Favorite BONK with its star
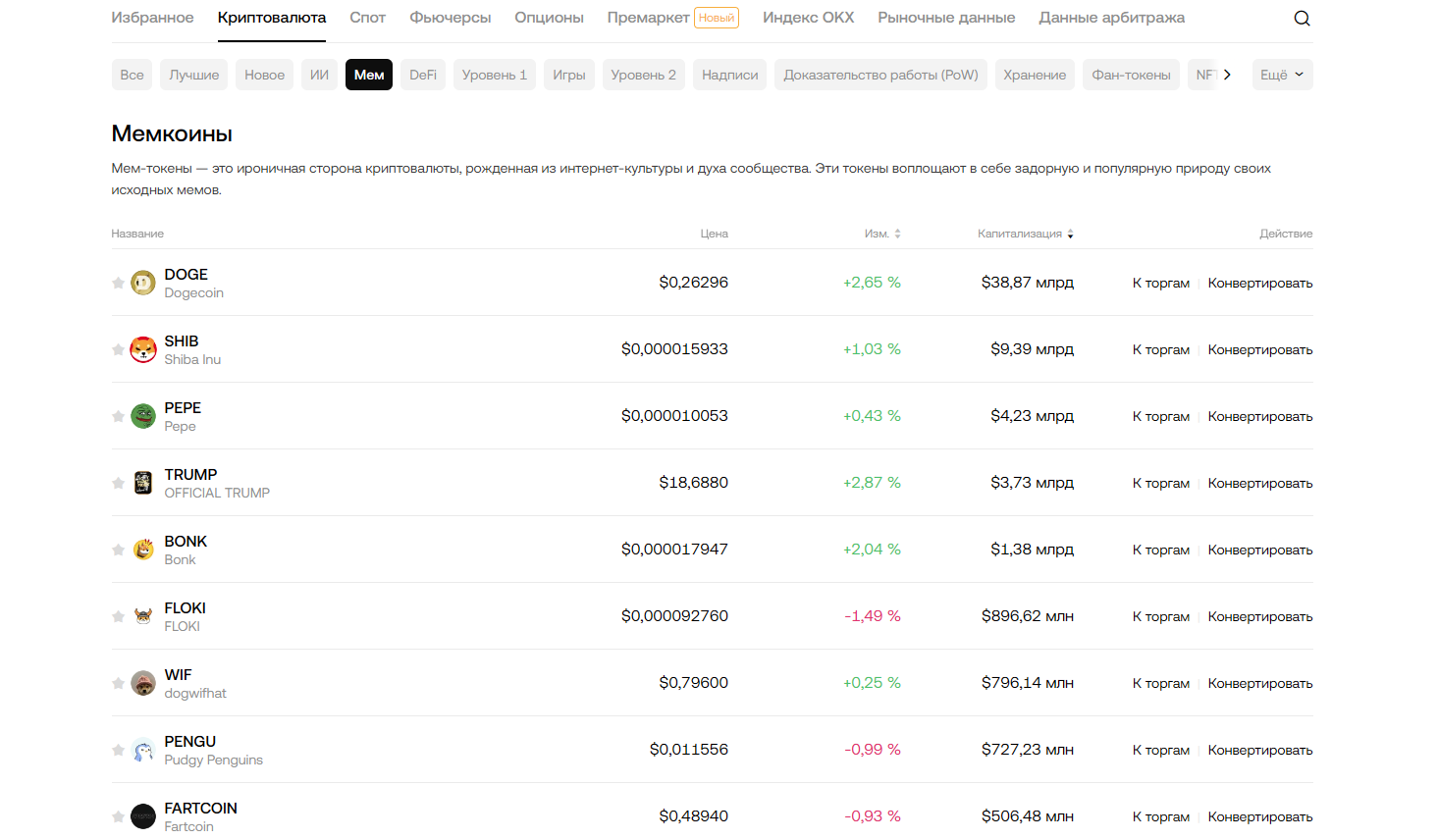 [x=118, y=550]
